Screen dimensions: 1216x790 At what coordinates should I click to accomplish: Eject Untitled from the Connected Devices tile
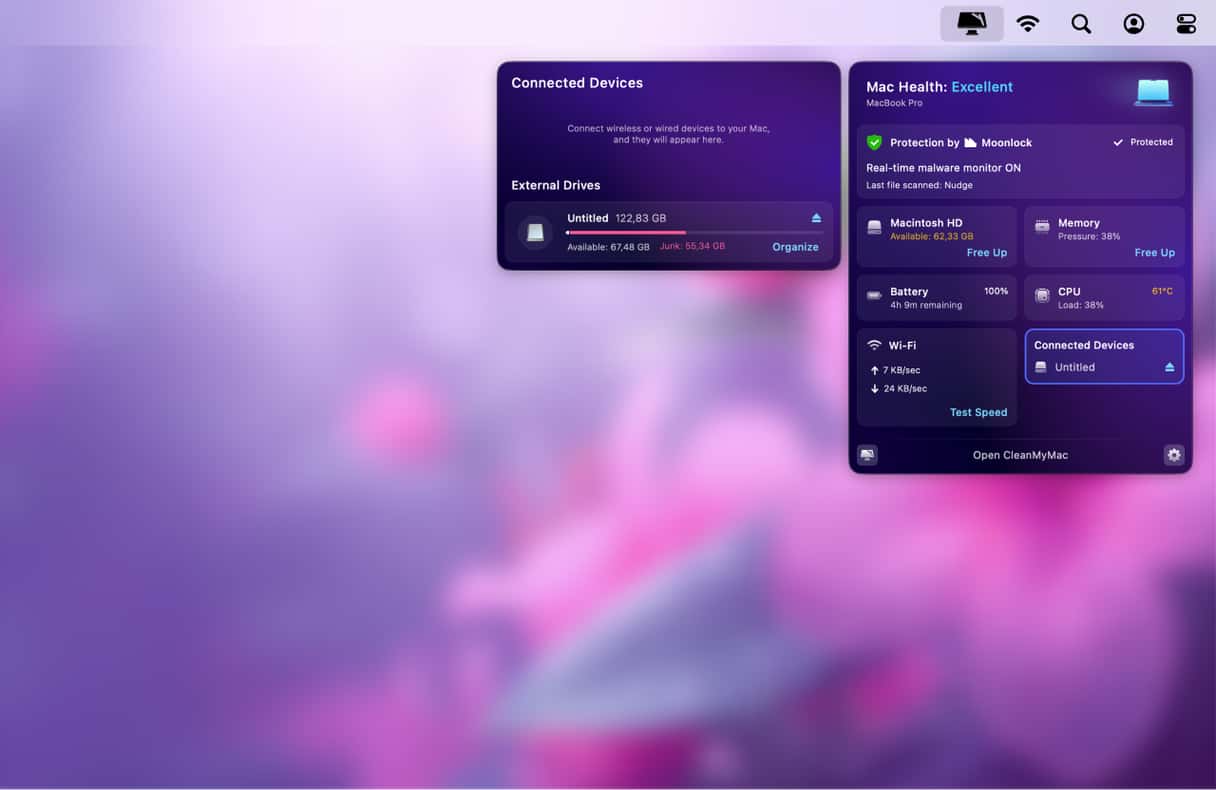[1169, 367]
